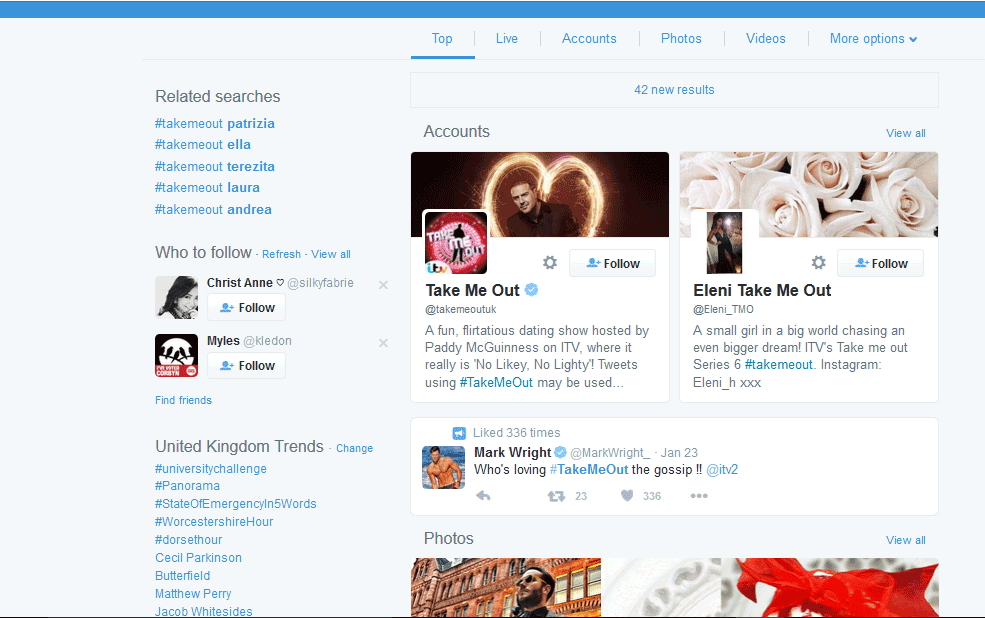Screen dimensions: 985x618
Task: Search #takemeout ella
Action: pyautogui.click(x=203, y=144)
